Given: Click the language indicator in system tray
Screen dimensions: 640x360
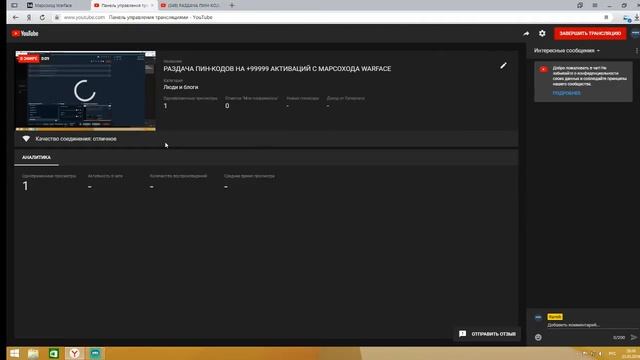Looking at the screenshot, I should click(x=612, y=353).
